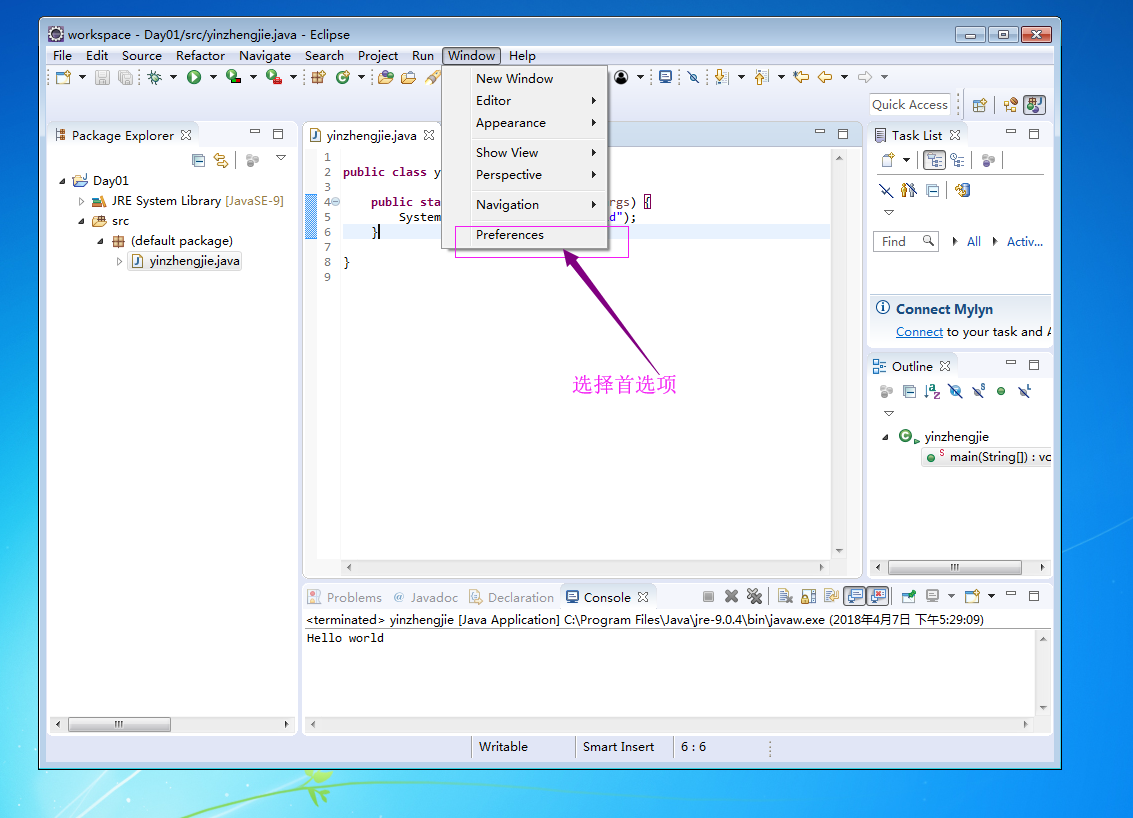Switch to the Declaration tab
Viewport: 1133px width, 818px height.
(x=512, y=598)
